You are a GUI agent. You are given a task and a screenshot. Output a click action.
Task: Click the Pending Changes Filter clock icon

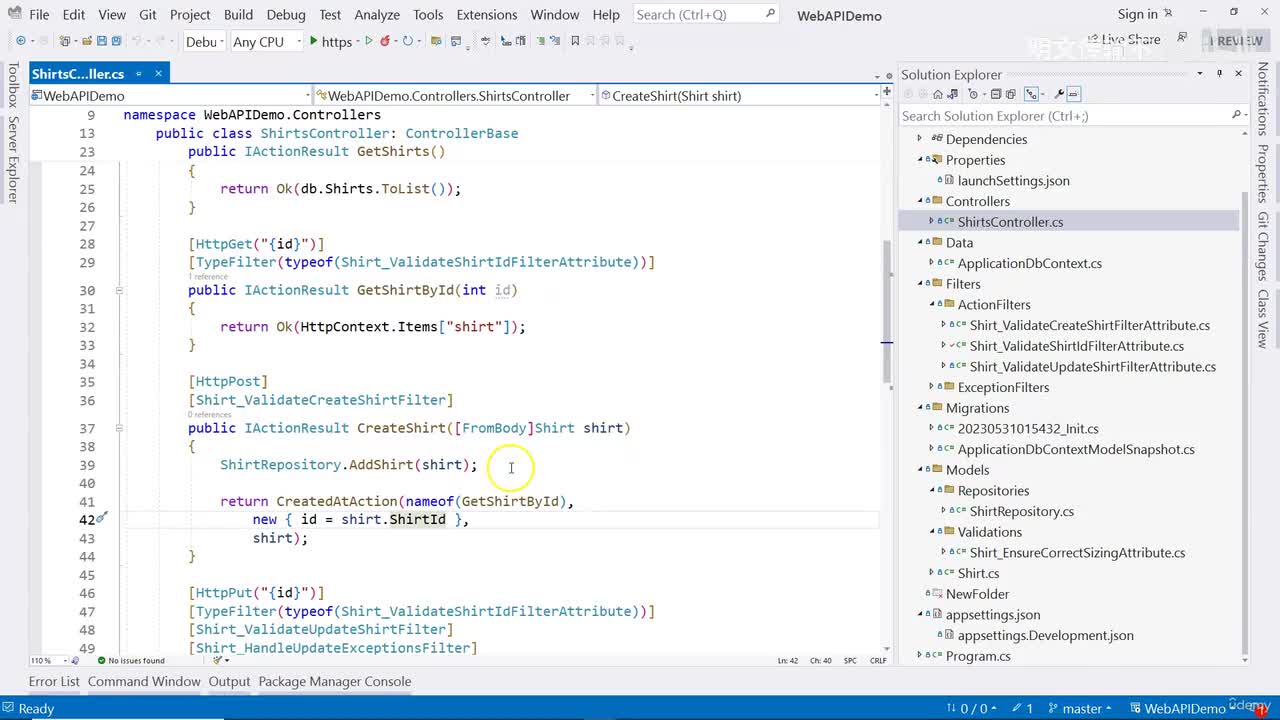click(973, 94)
